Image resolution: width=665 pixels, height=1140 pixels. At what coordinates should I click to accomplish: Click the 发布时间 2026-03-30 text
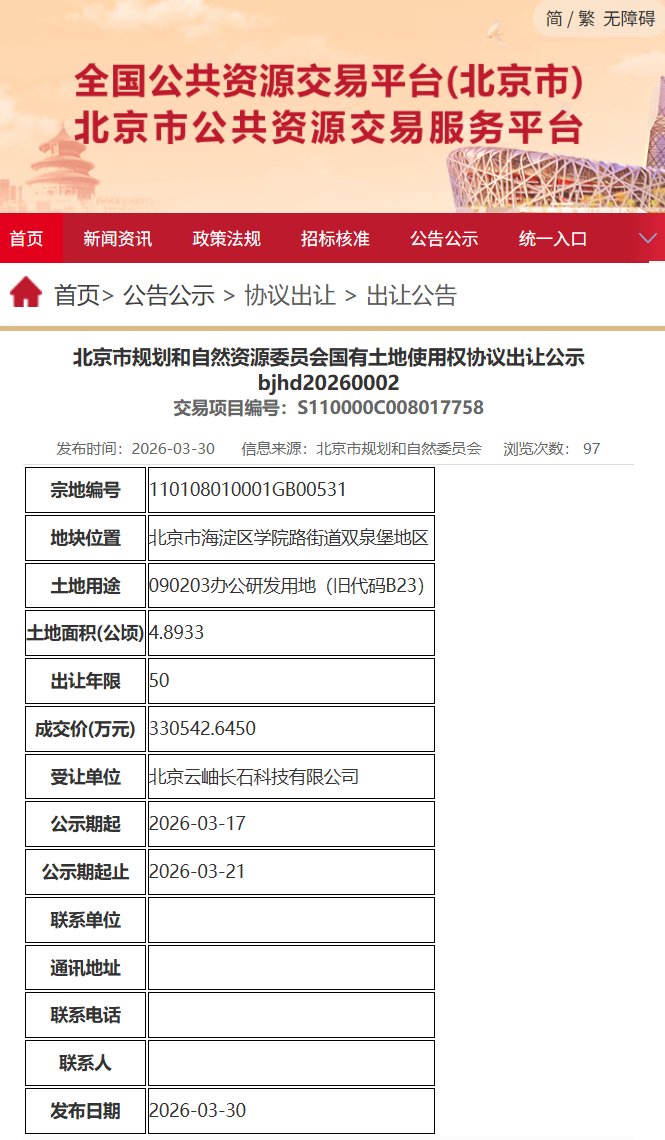[136, 449]
